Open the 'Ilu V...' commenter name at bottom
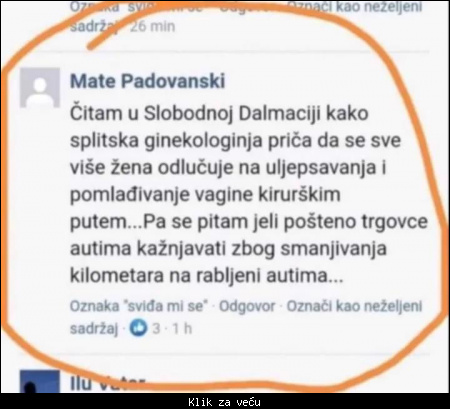450x409 pixels. [107, 383]
